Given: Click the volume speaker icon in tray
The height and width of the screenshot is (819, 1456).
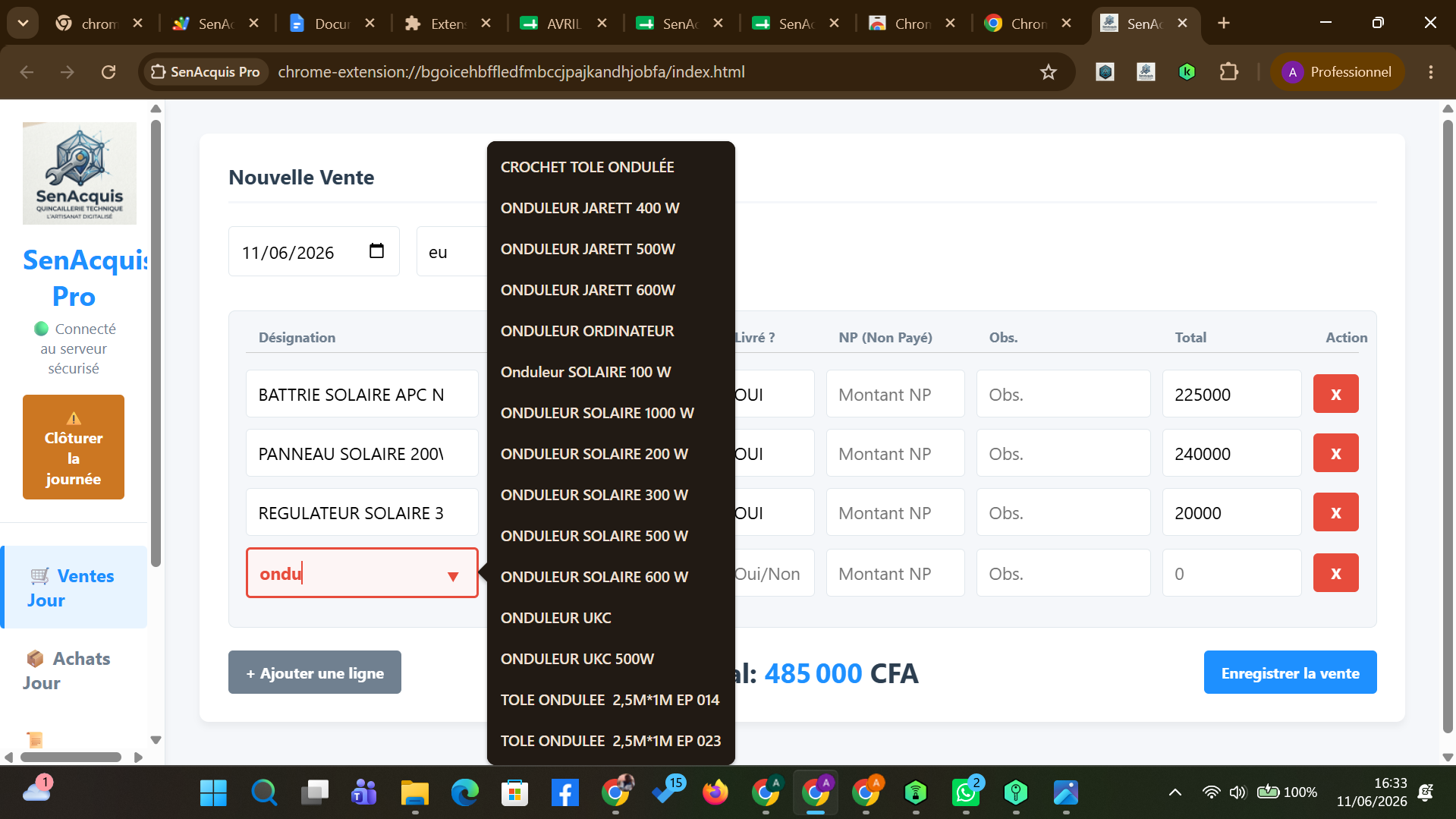Looking at the screenshot, I should pyautogui.click(x=1237, y=792).
